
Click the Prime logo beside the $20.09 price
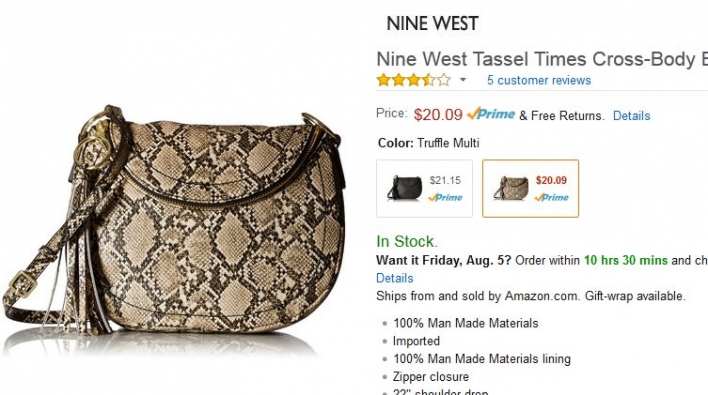tap(491, 114)
